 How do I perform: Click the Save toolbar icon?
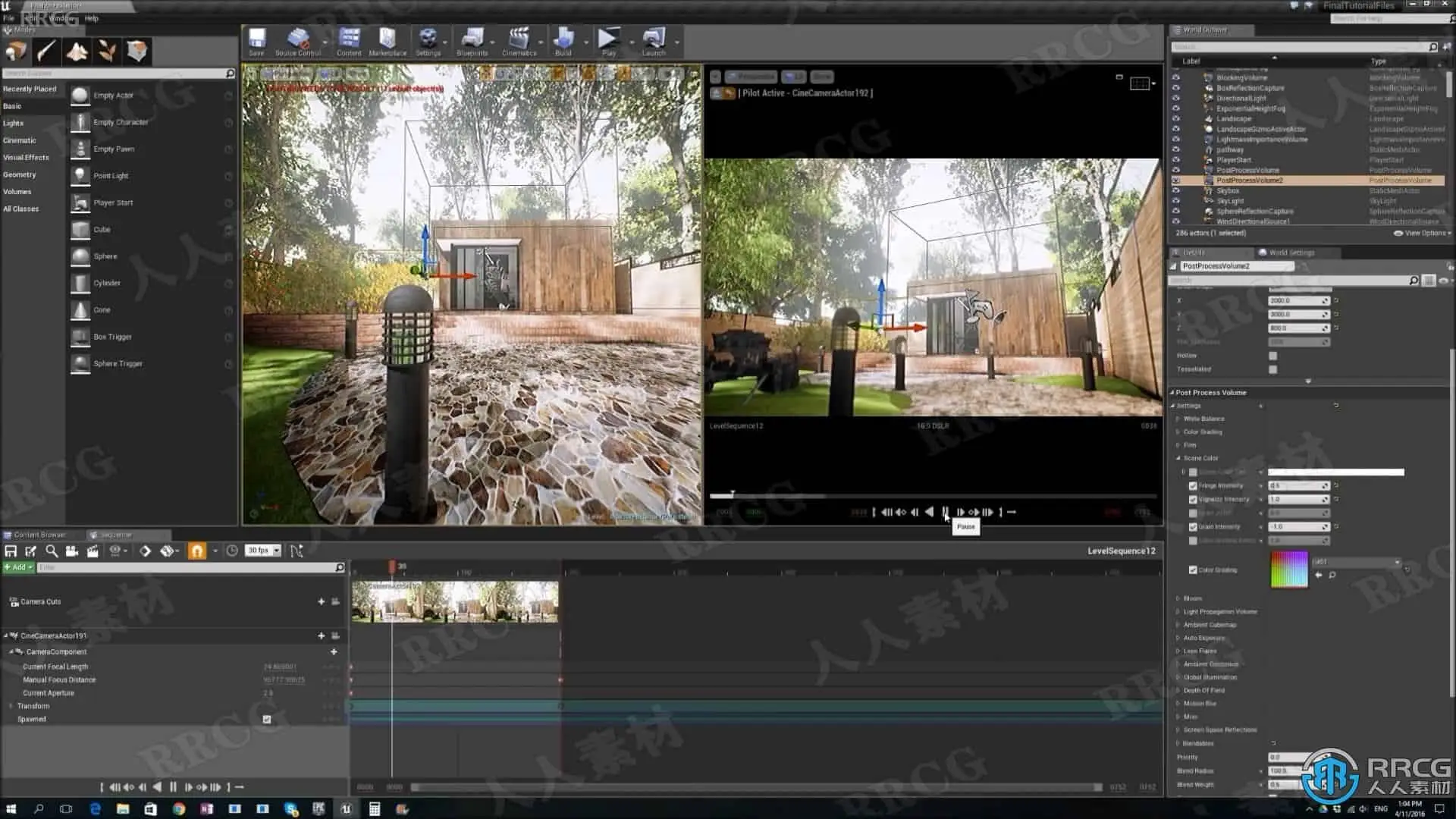(256, 42)
